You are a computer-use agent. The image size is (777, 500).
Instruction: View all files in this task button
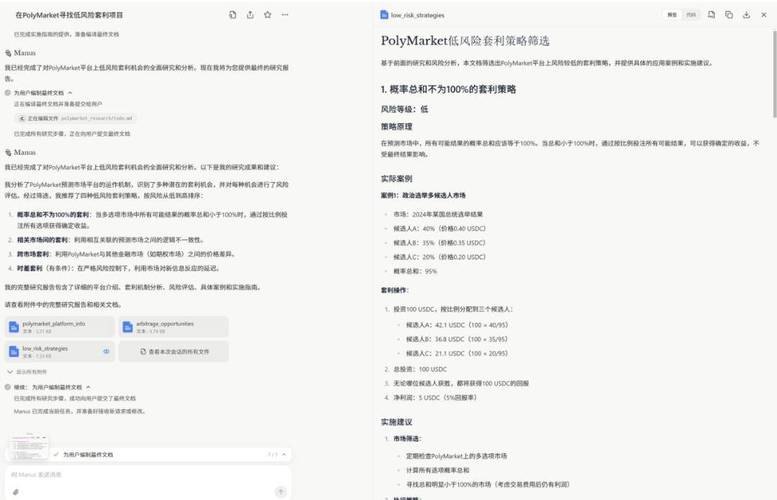(173, 351)
